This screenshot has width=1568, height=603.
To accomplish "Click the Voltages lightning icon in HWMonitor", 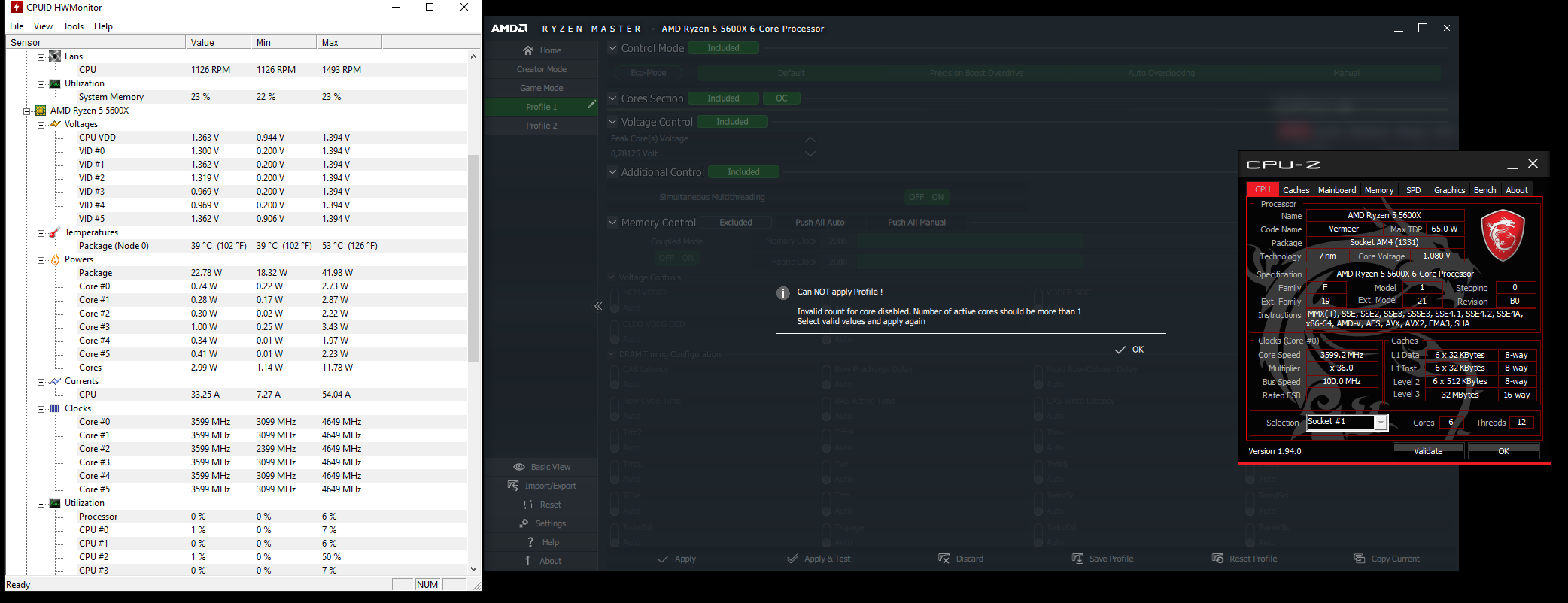I will click(x=55, y=124).
